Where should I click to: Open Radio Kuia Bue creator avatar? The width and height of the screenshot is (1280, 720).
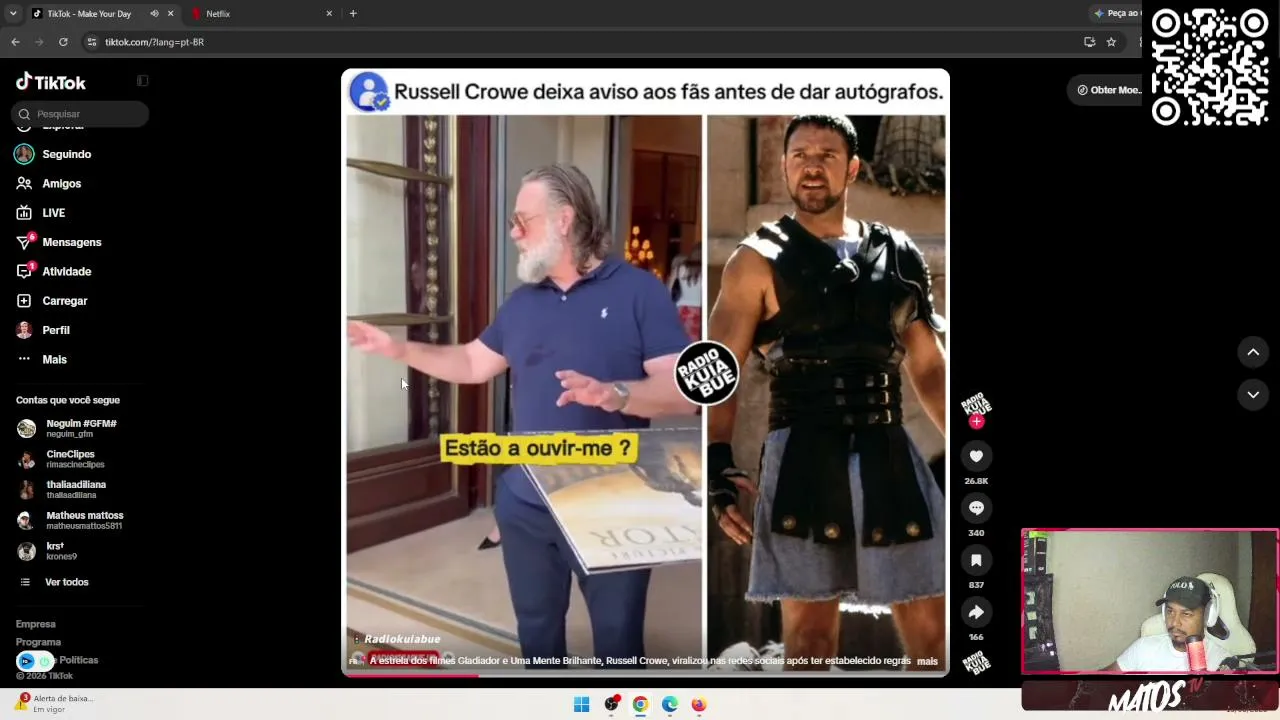[x=976, y=404]
